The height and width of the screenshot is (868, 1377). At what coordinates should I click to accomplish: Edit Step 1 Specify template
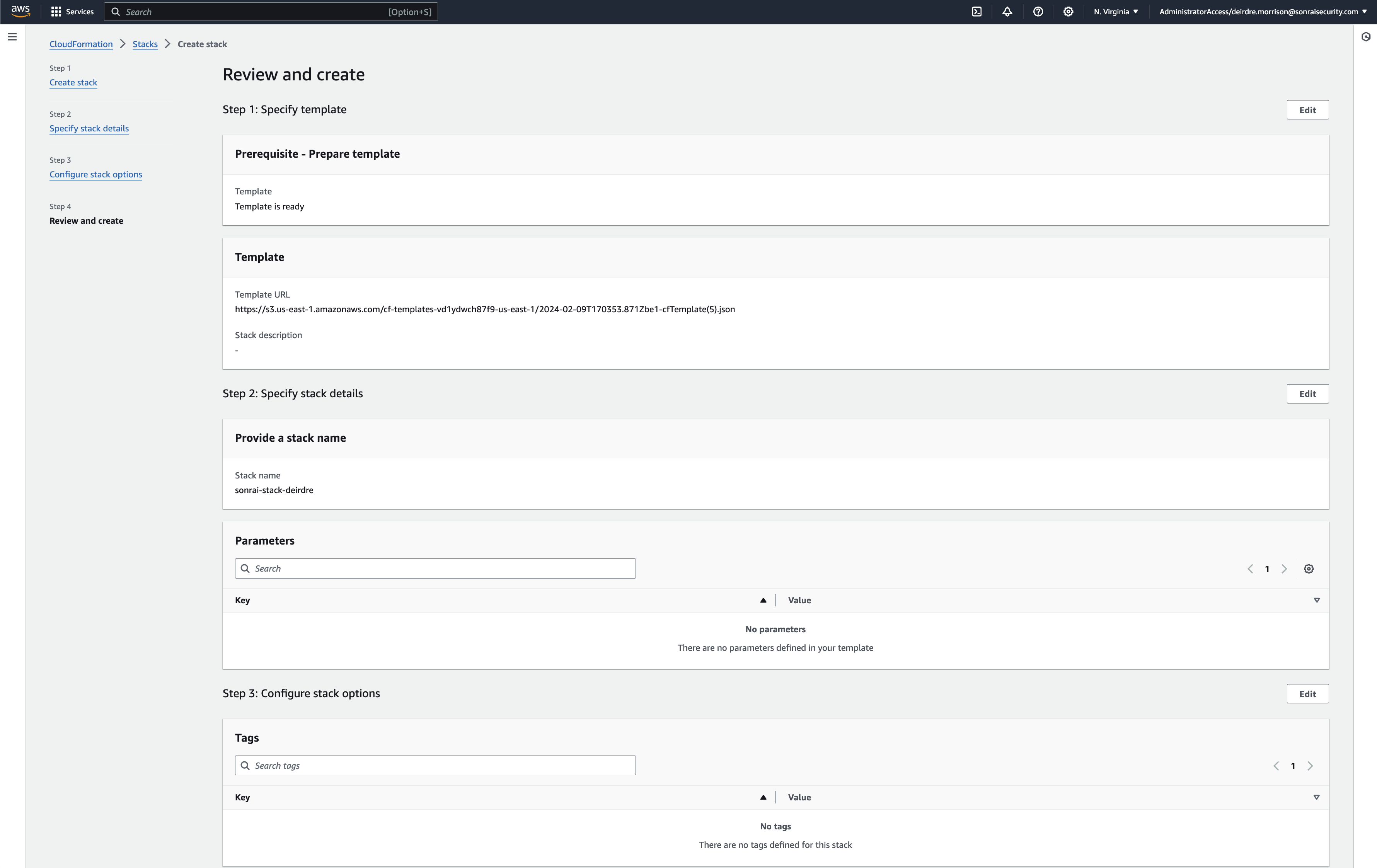click(x=1307, y=110)
